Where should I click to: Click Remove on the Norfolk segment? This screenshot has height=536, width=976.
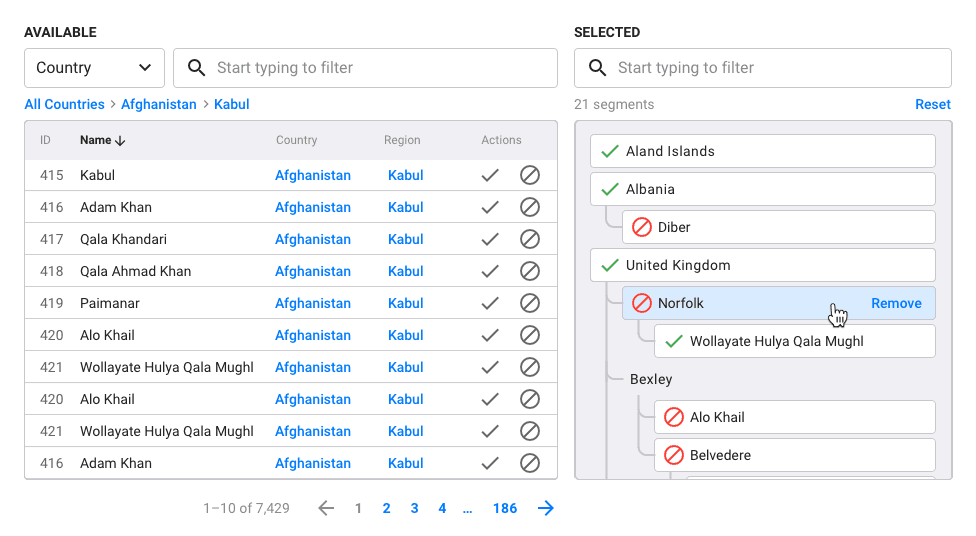point(896,303)
